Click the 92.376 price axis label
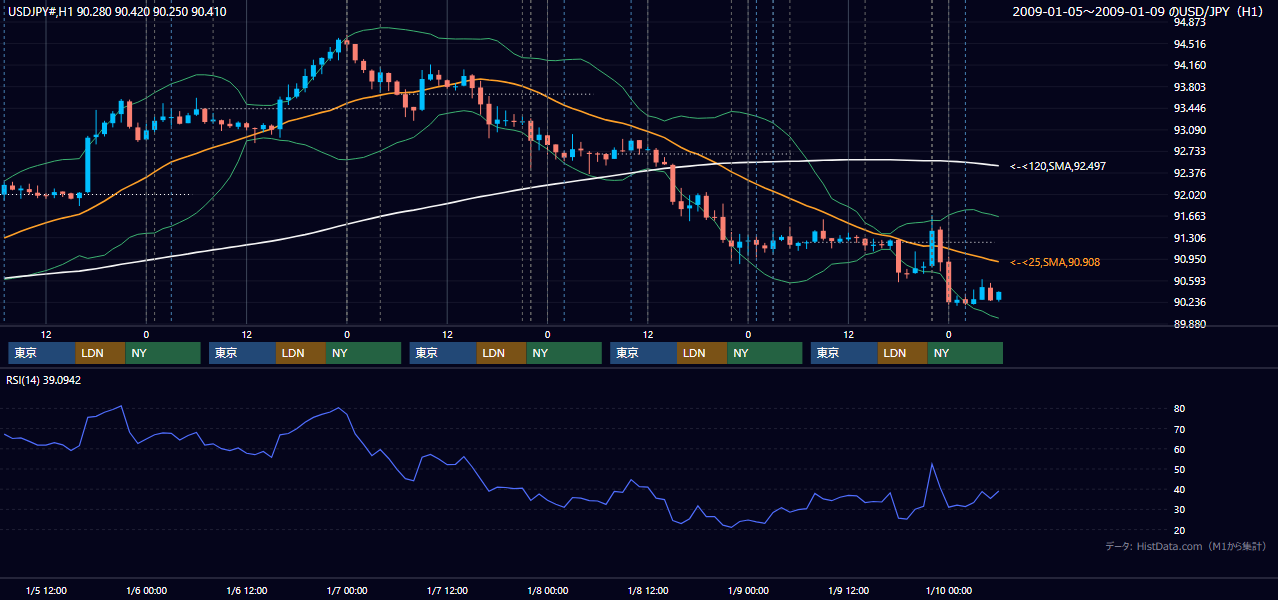1278x600 pixels. tap(1192, 173)
